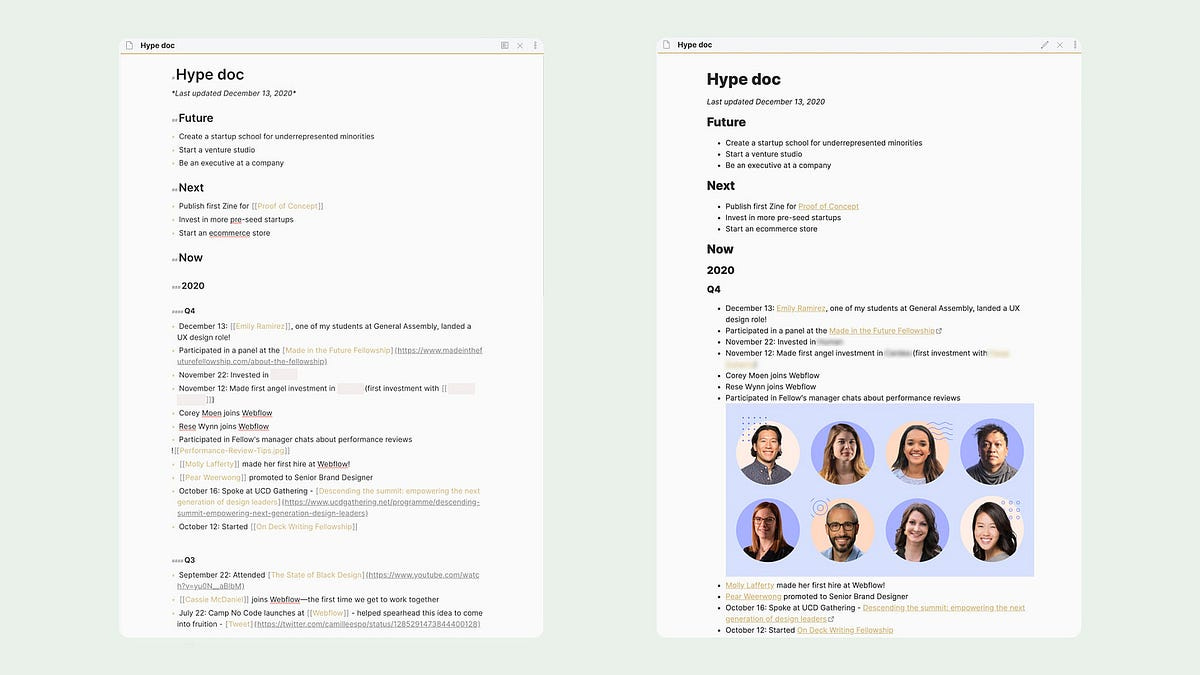
Task: Click 'Invest in more pre-seed startups' in left editor
Action: [x=236, y=220]
